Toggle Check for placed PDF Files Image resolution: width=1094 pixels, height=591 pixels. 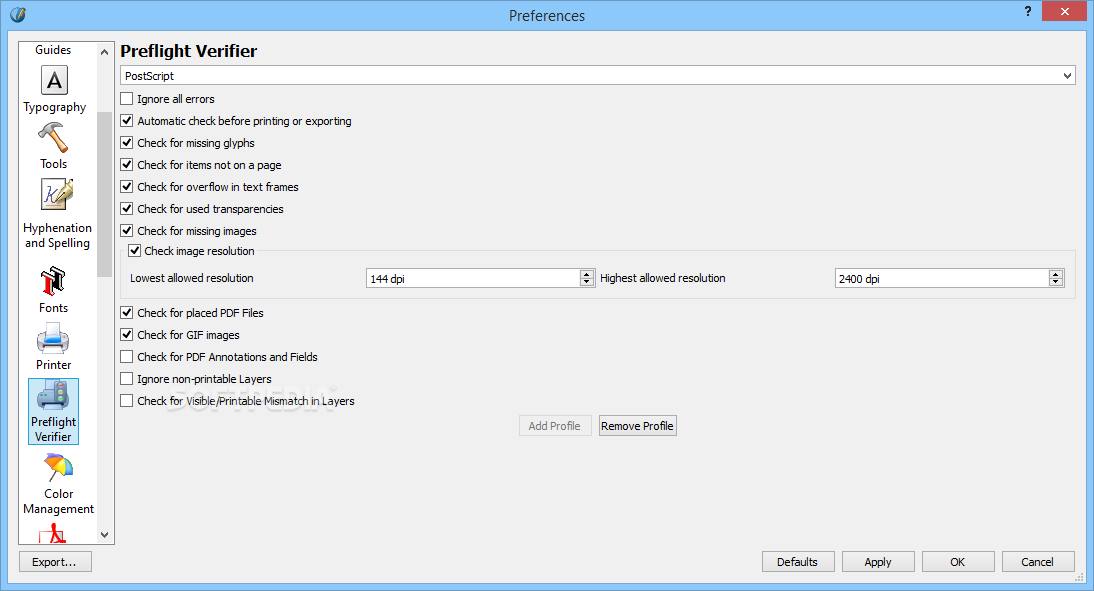(126, 313)
